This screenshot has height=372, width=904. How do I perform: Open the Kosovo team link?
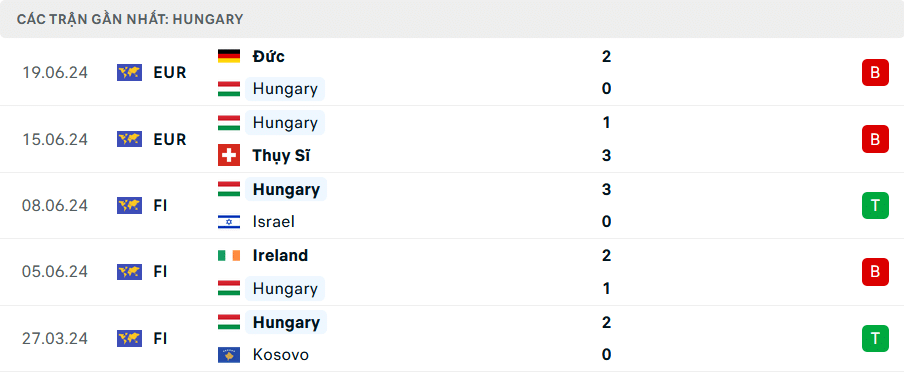(x=281, y=355)
